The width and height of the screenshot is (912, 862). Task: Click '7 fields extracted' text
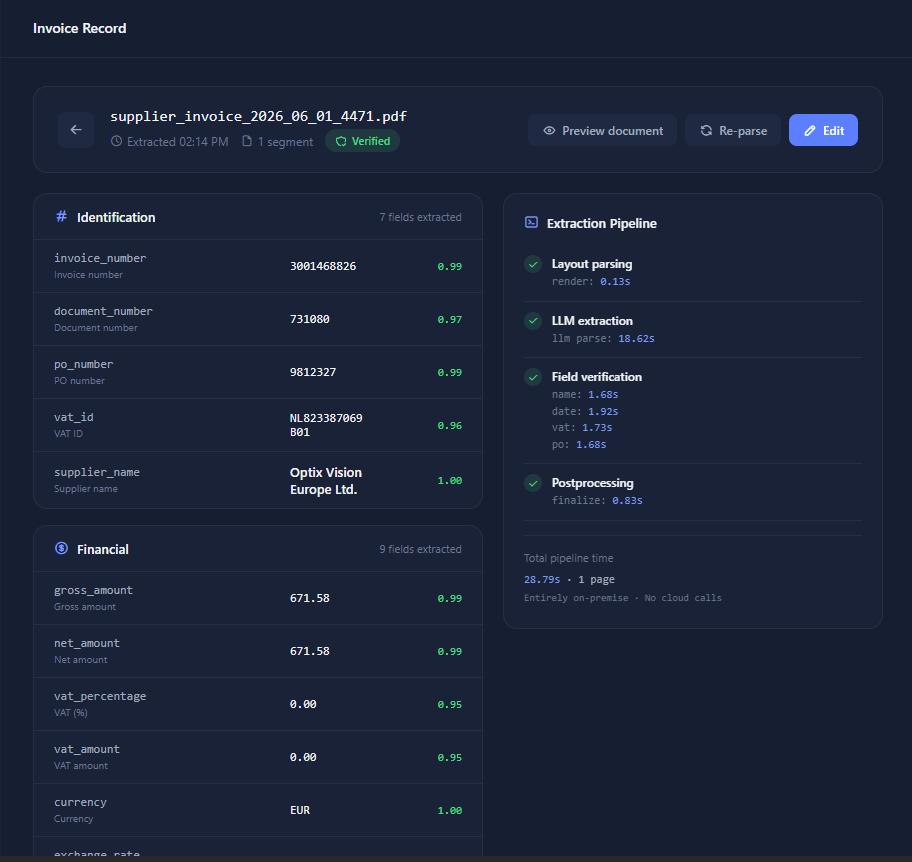point(421,217)
